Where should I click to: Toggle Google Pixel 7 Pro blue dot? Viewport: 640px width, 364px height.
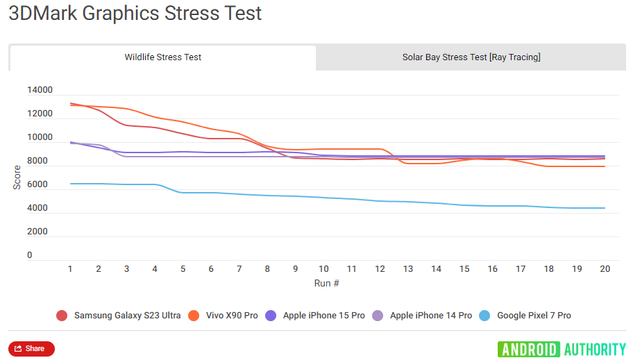pyautogui.click(x=484, y=315)
